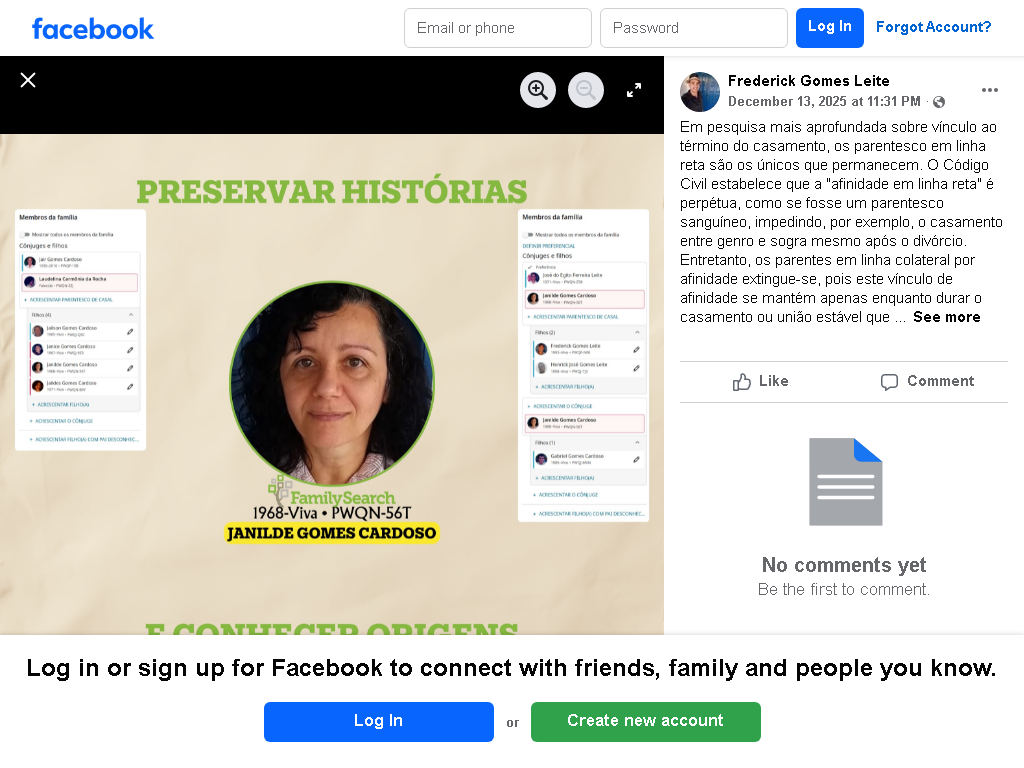
Task: Close the photo viewer with X icon
Action: [x=27, y=80]
